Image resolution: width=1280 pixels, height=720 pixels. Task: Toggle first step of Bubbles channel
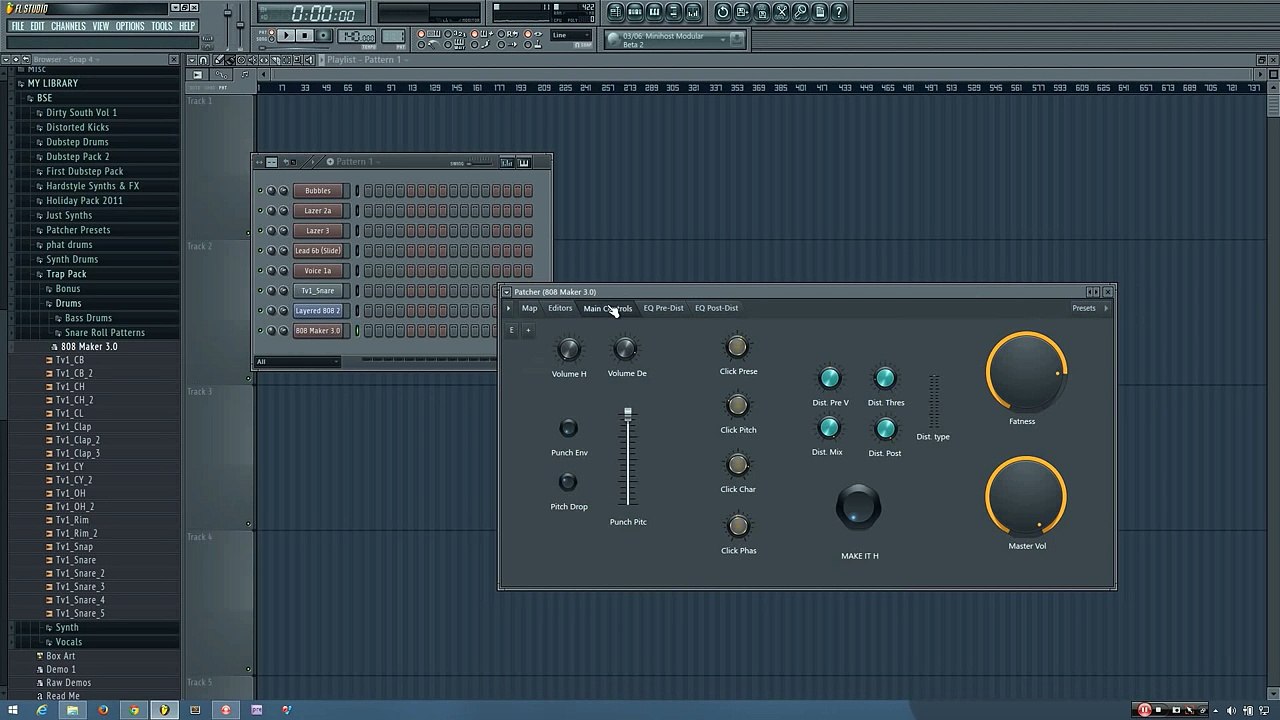coord(368,190)
